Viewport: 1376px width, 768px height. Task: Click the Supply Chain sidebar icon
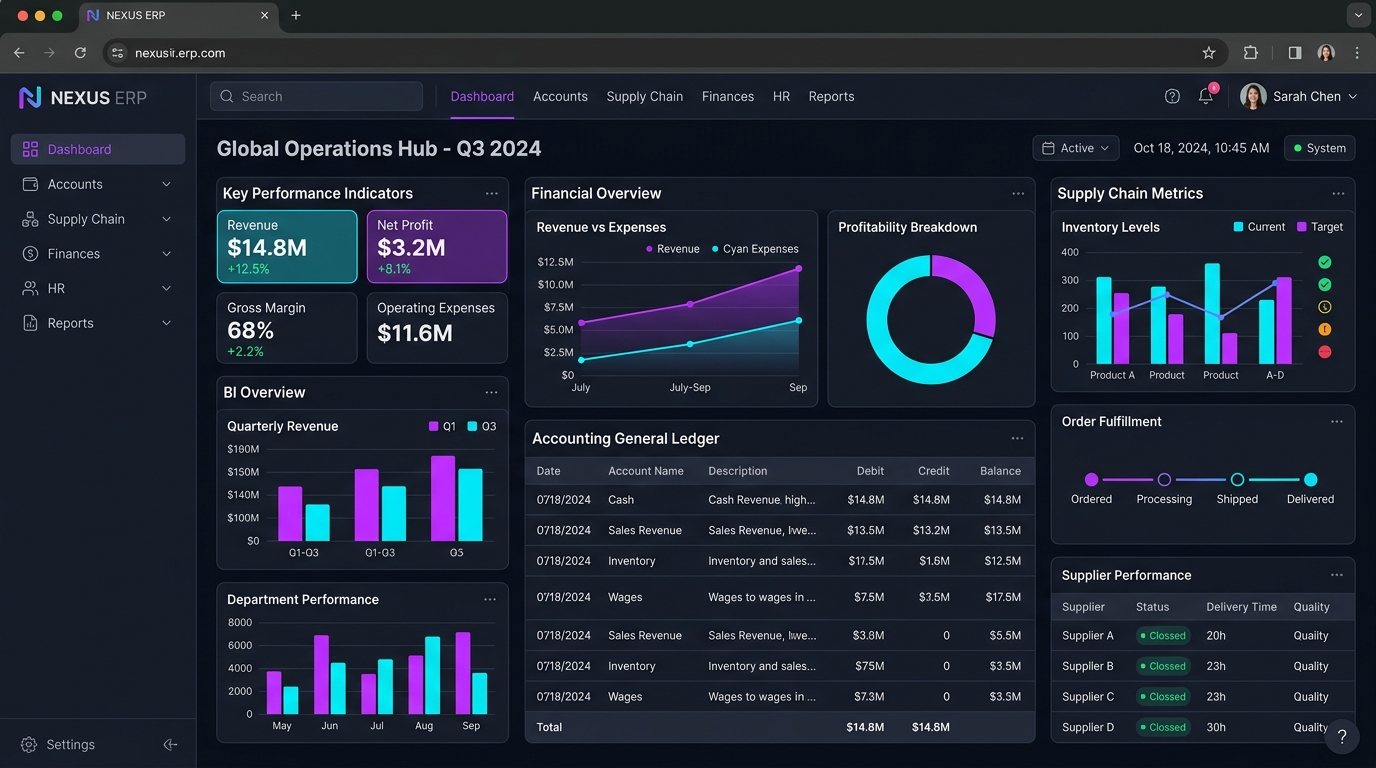click(x=30, y=219)
